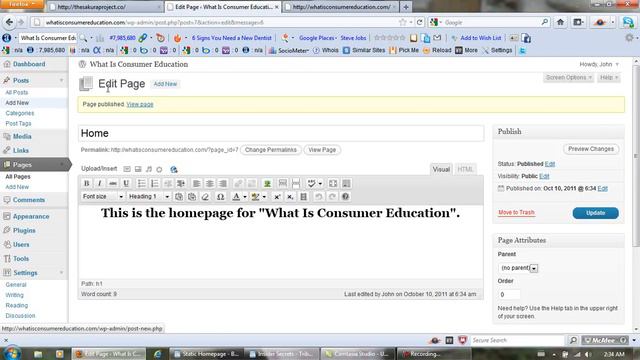640x360 pixels.
Task: Open the text color picker arrow
Action: coord(245,197)
